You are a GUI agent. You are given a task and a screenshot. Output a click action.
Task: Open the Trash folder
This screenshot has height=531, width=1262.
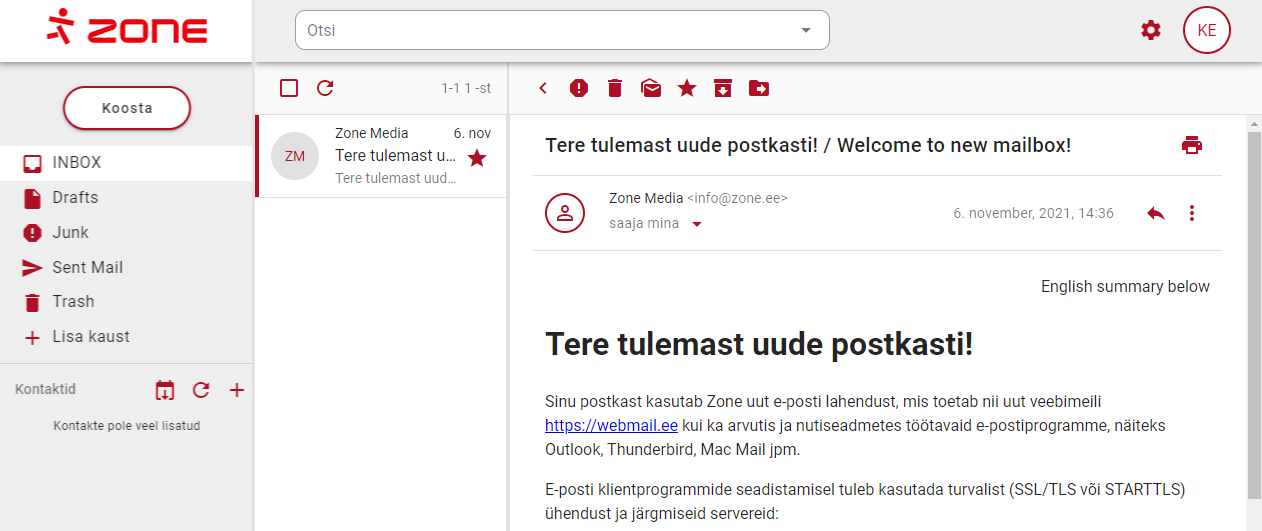pos(126,302)
